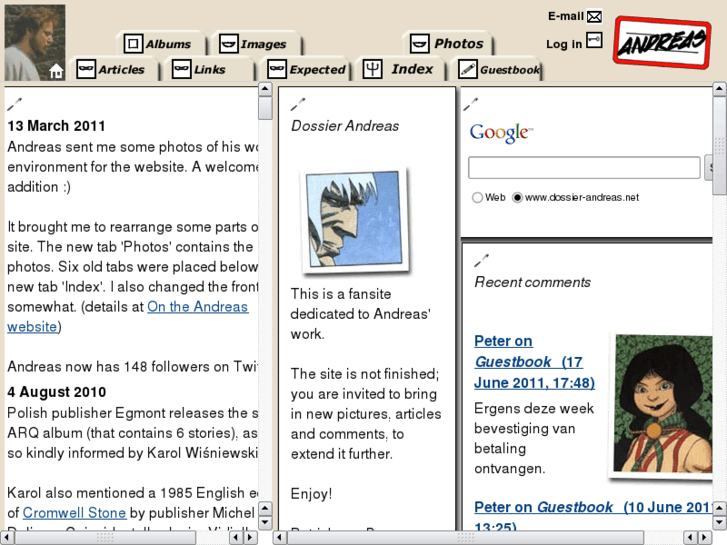This screenshot has height=545, width=727.
Task: Click the E-mail envelope icon
Action: 594,17
